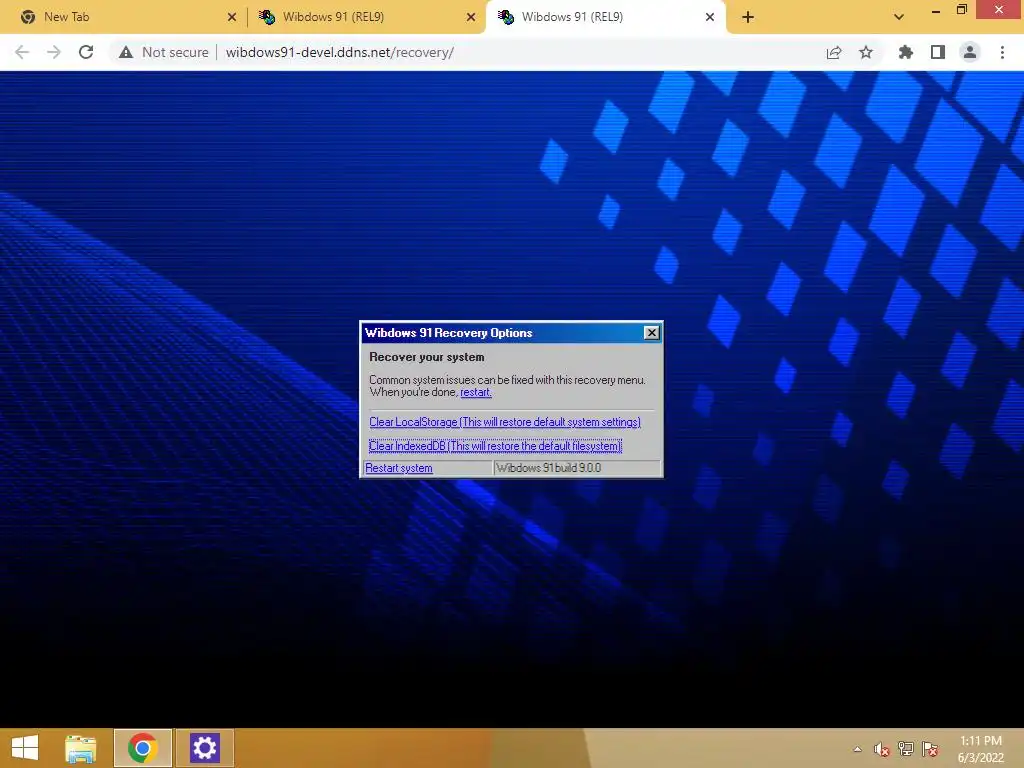Go back using the browser back arrow
This screenshot has height=768, width=1024.
point(22,52)
